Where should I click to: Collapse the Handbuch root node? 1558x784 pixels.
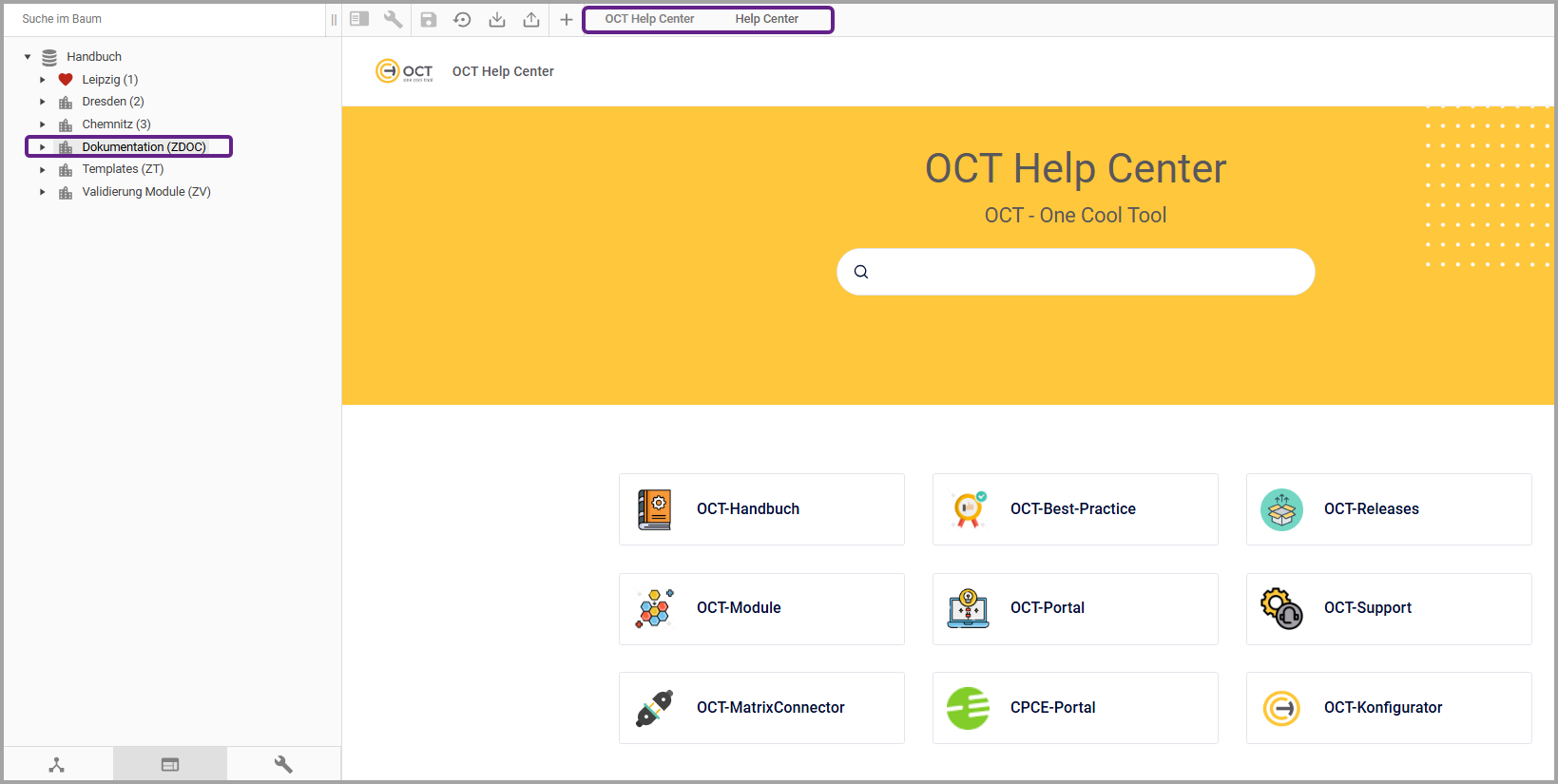[28, 57]
